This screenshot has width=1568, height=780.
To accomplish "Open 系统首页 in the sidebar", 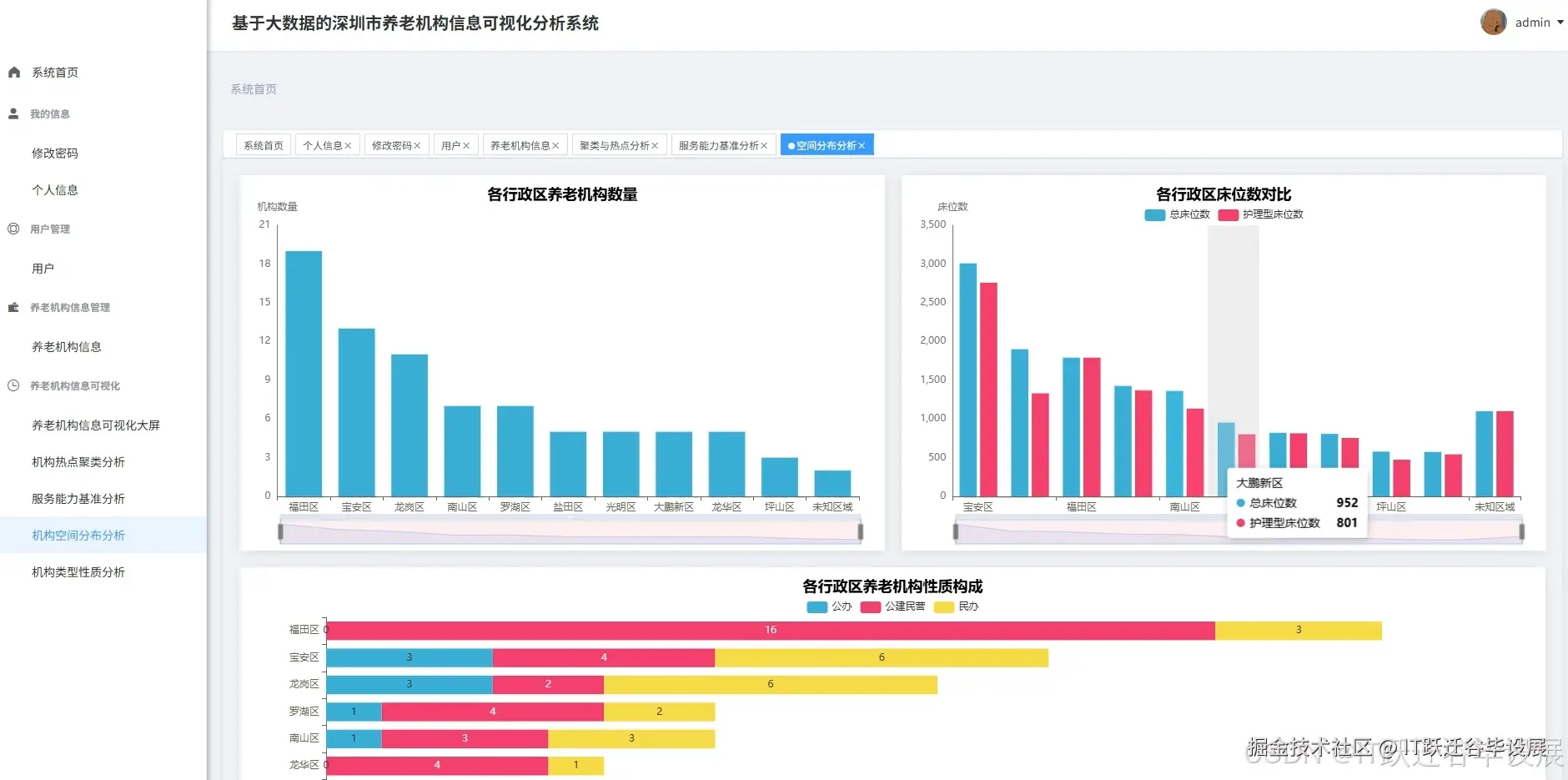I will pyautogui.click(x=55, y=73).
